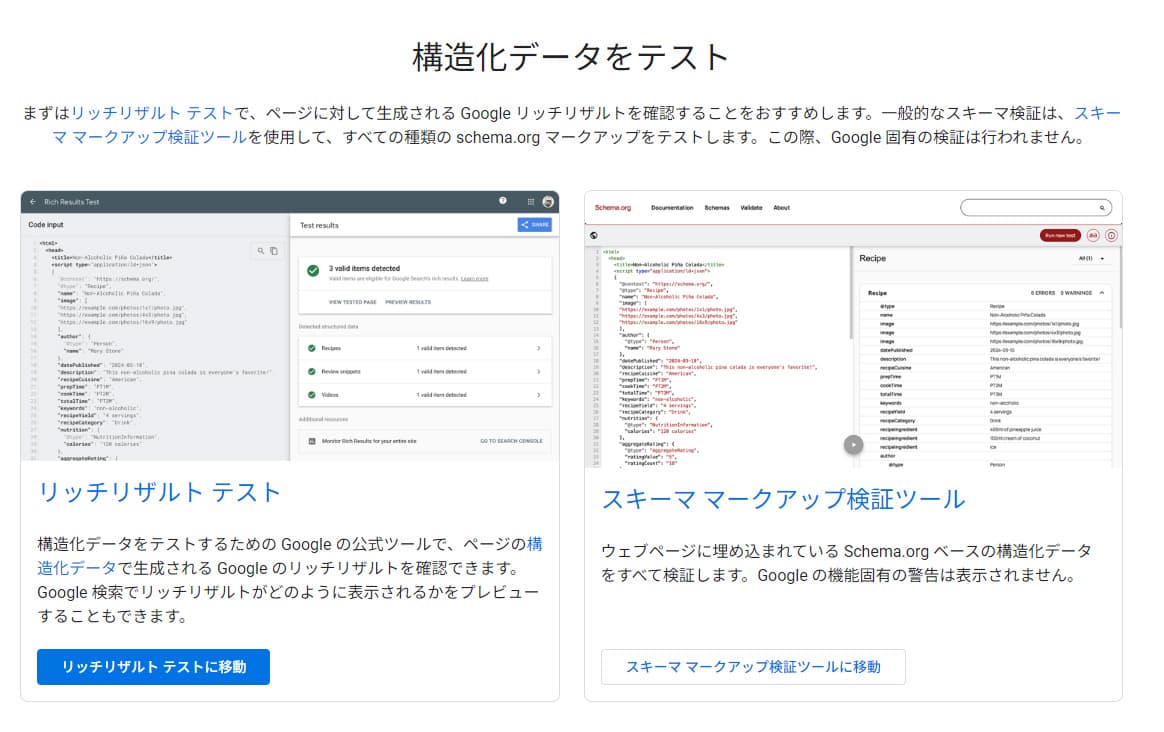Click the Learn more link under valid items detected
Screen dimensions: 1164x732
(474, 278)
